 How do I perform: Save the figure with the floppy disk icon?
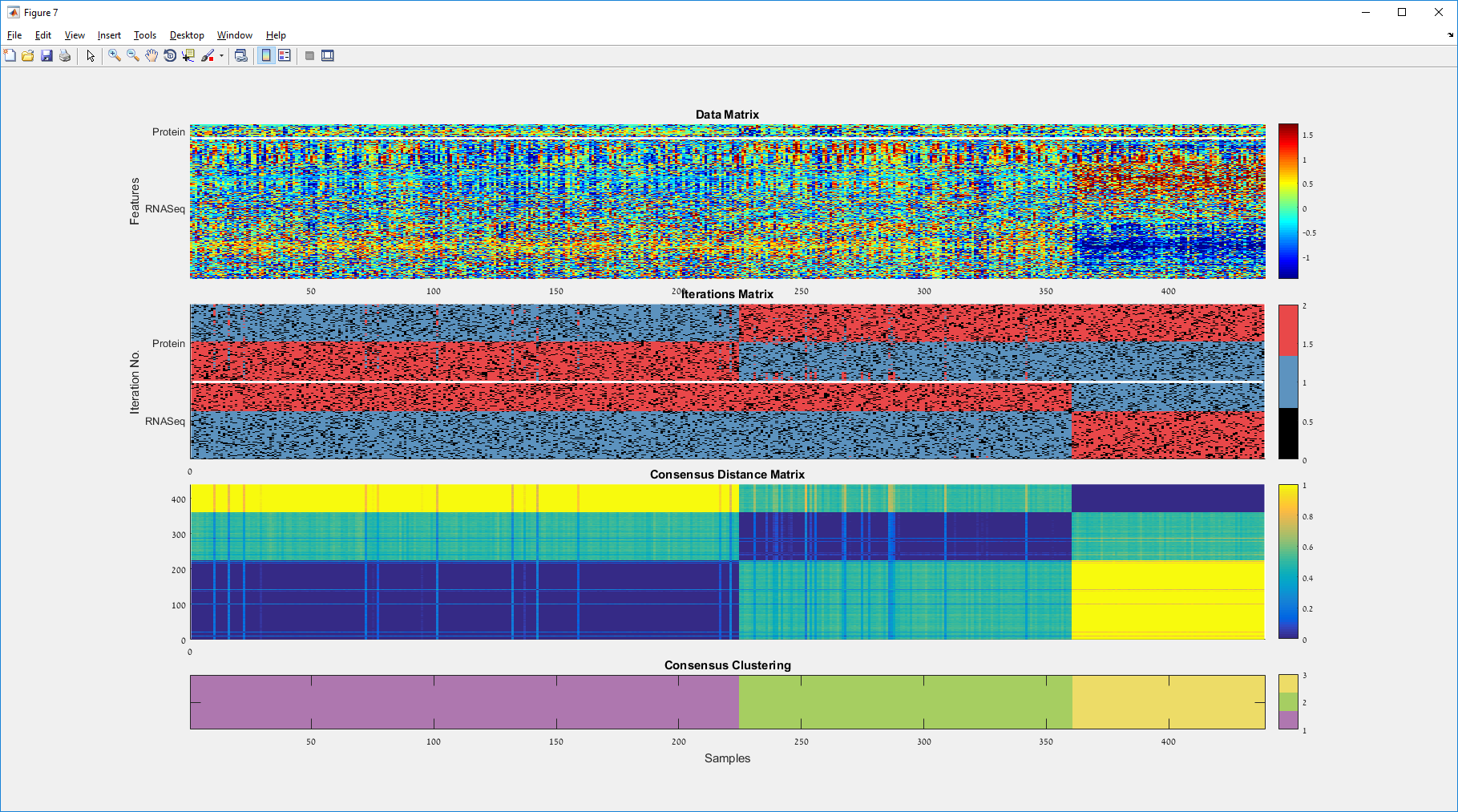46,55
